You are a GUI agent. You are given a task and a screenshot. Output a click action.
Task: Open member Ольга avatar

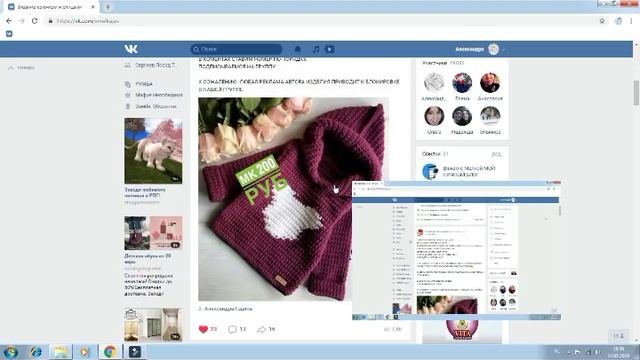tap(434, 116)
